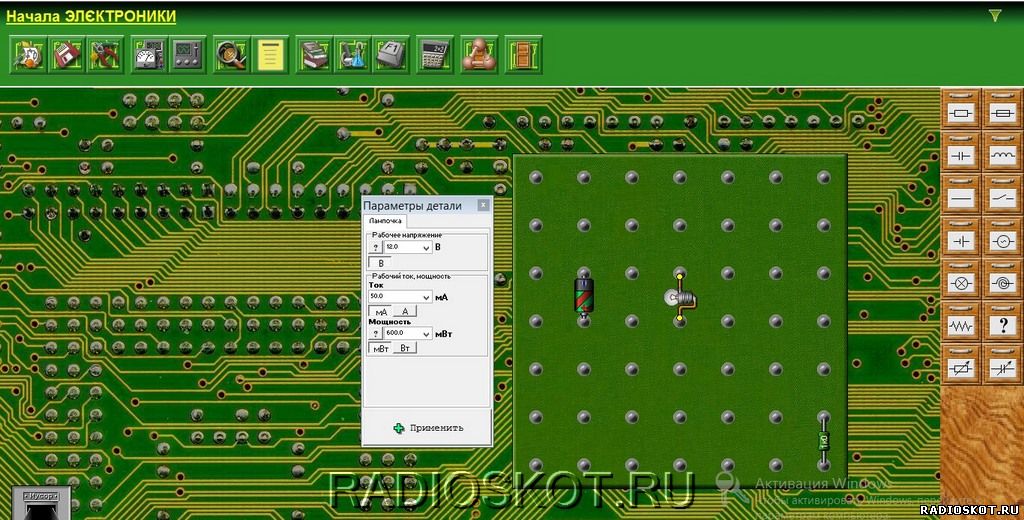The image size is (1024, 520).
Task: Open the oscilloscope tool icon
Action: tap(188, 54)
